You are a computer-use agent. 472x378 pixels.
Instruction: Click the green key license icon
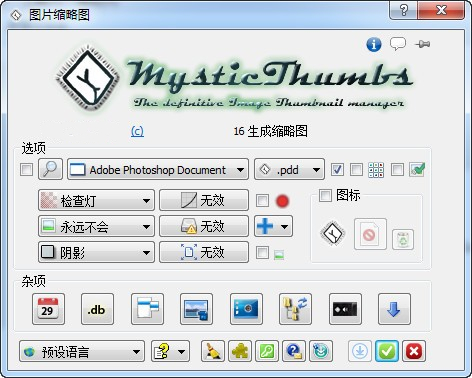(267, 351)
